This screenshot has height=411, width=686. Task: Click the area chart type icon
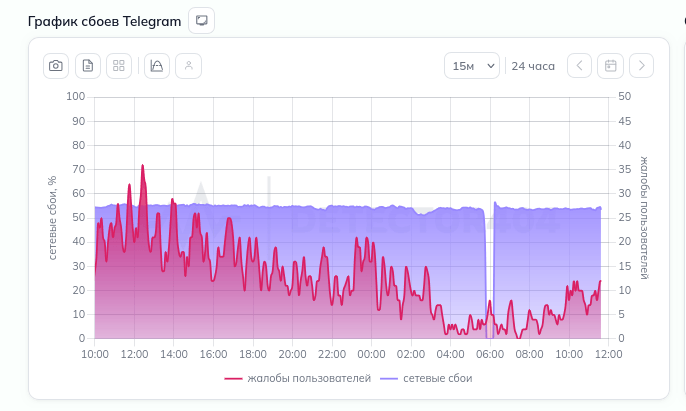[157, 66]
